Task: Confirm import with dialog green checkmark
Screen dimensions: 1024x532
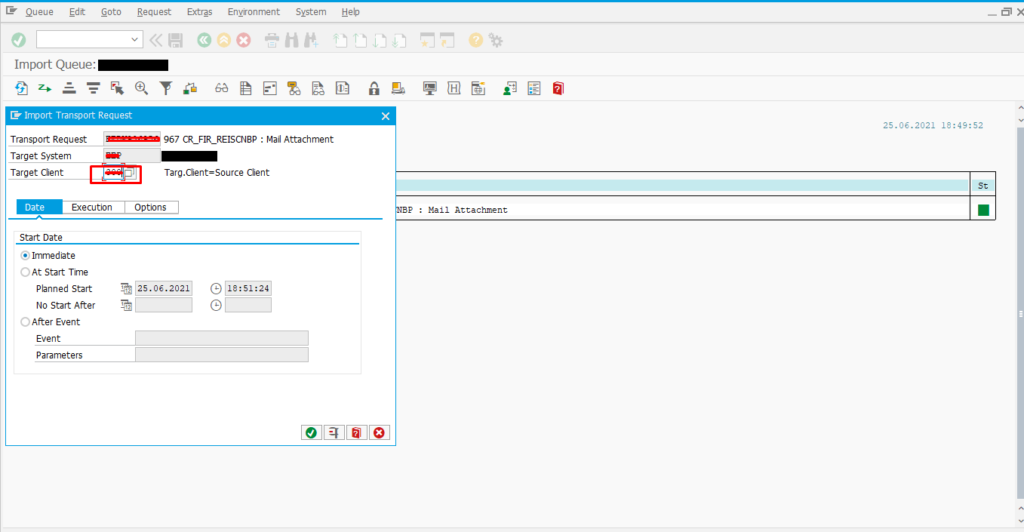Action: 312,432
